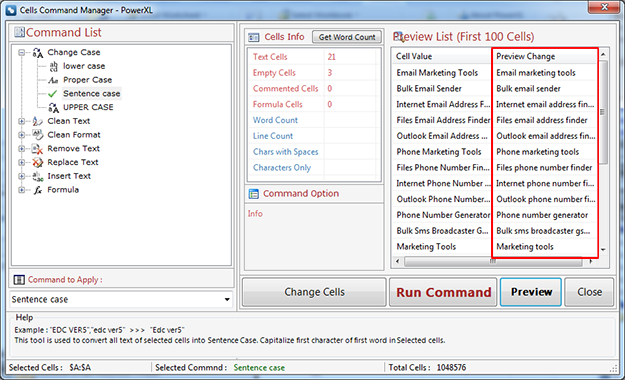Viewport: 625px width, 380px height.
Task: Click the green checkmark beside Sentence case
Action: pyautogui.click(x=53, y=94)
